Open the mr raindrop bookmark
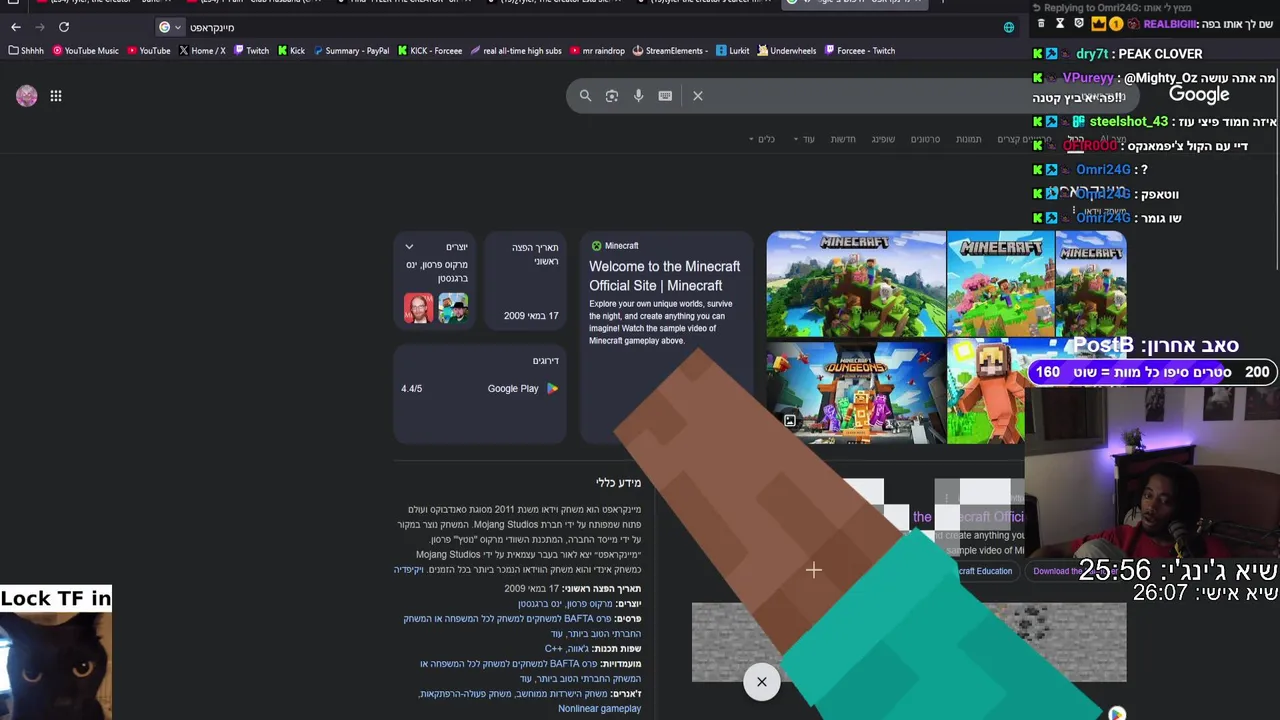1280x720 pixels. (x=597, y=51)
